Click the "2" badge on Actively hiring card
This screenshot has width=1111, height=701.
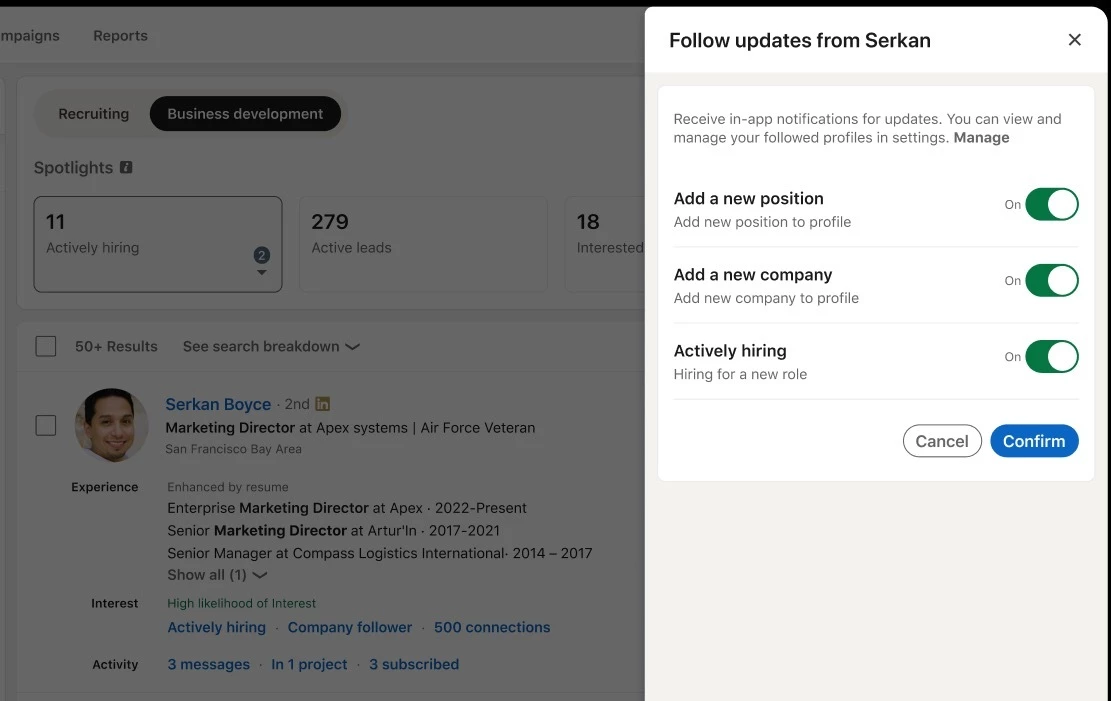261,255
